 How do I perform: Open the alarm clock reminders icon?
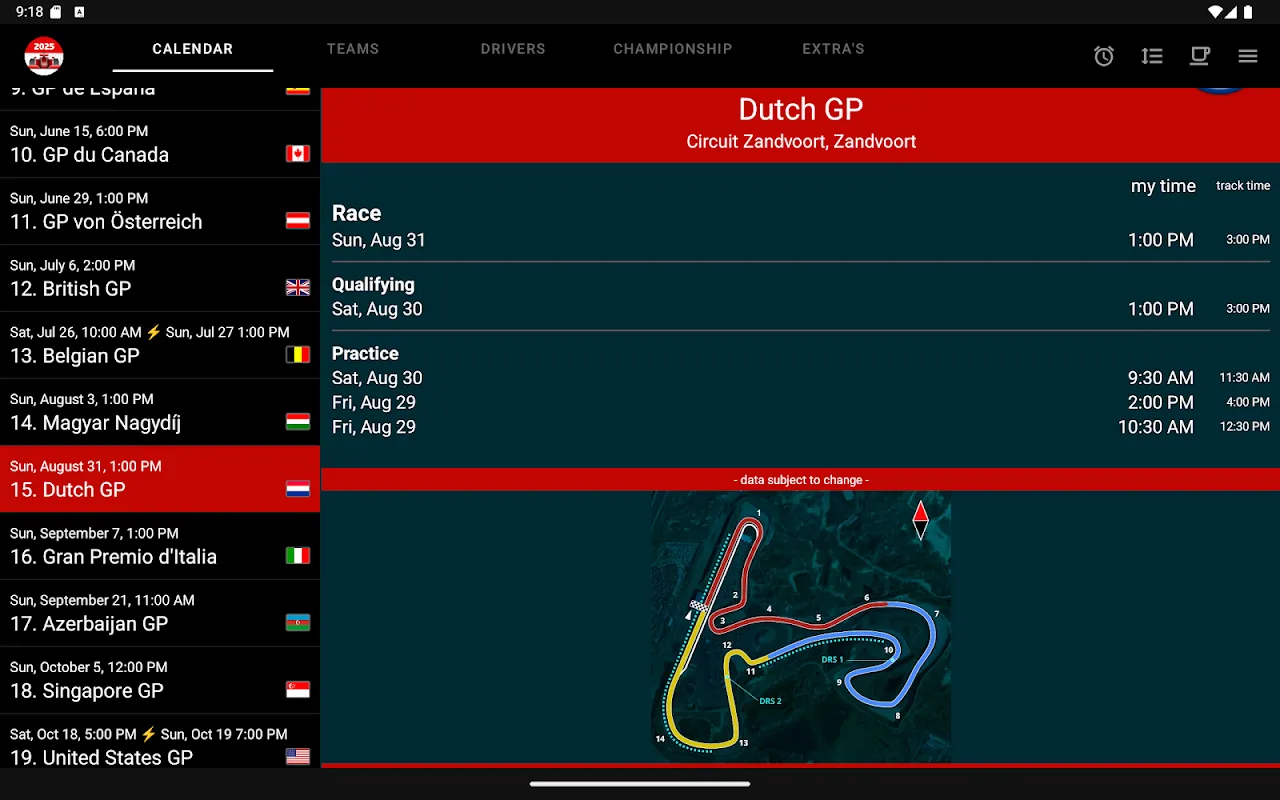coord(1104,56)
